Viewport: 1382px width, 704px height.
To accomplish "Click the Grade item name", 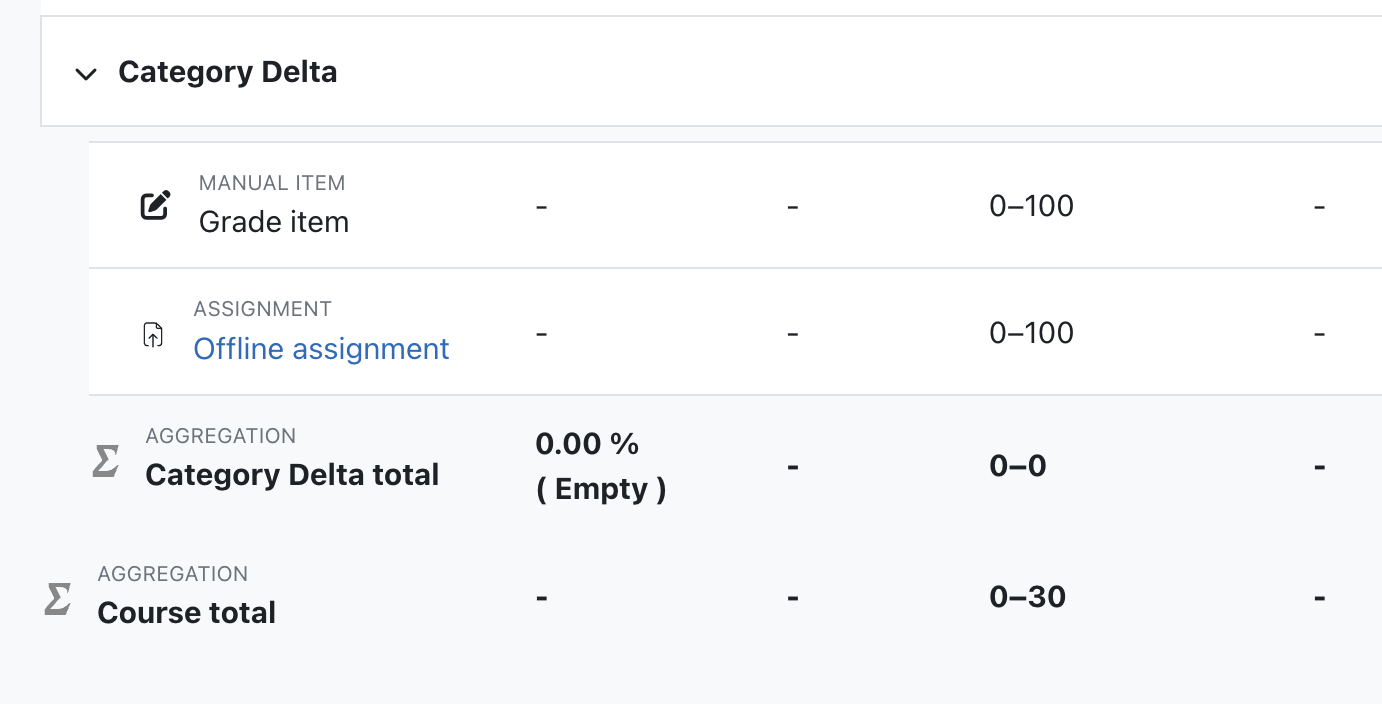I will 274,221.
